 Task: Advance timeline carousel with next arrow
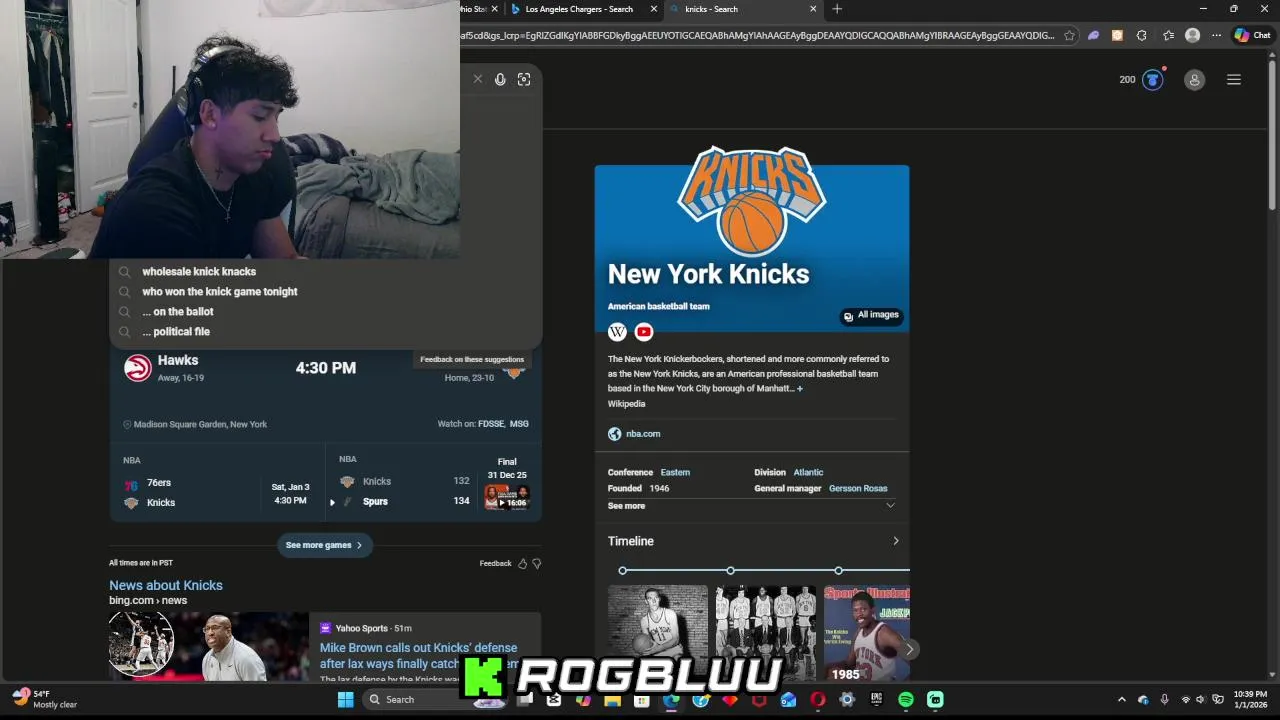pyautogui.click(x=909, y=649)
